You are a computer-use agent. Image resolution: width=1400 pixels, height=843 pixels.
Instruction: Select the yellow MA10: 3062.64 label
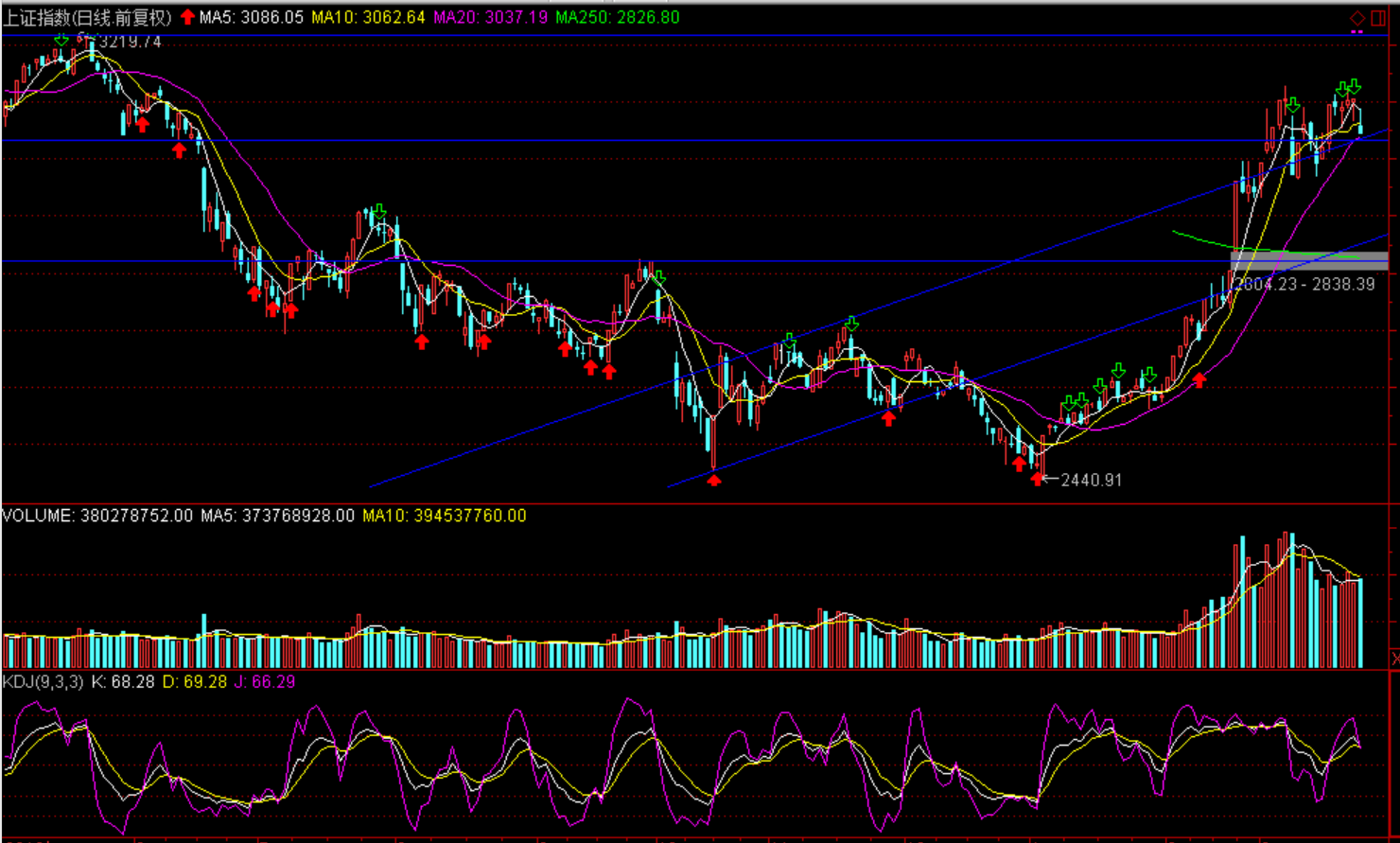point(368,17)
